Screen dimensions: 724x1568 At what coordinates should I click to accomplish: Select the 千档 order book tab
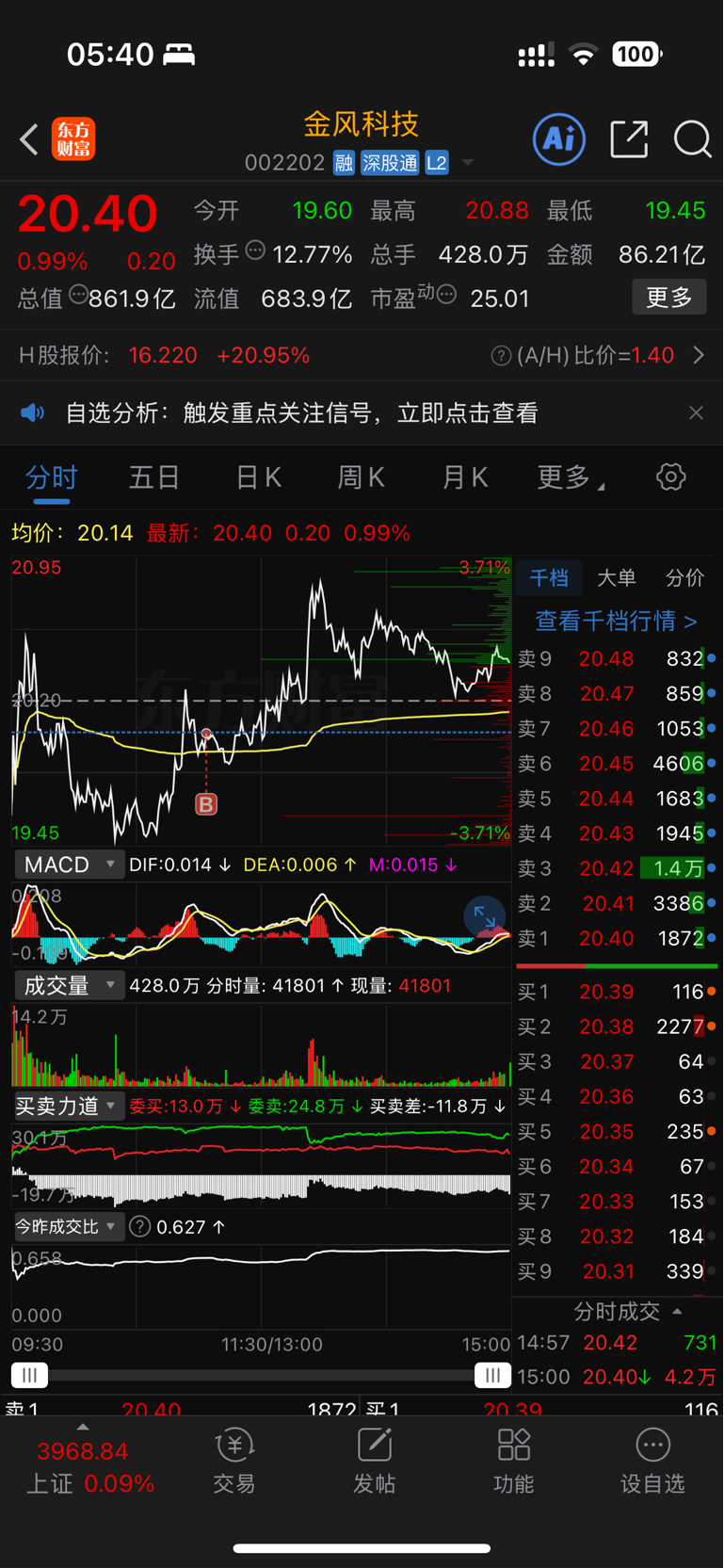[x=549, y=577]
